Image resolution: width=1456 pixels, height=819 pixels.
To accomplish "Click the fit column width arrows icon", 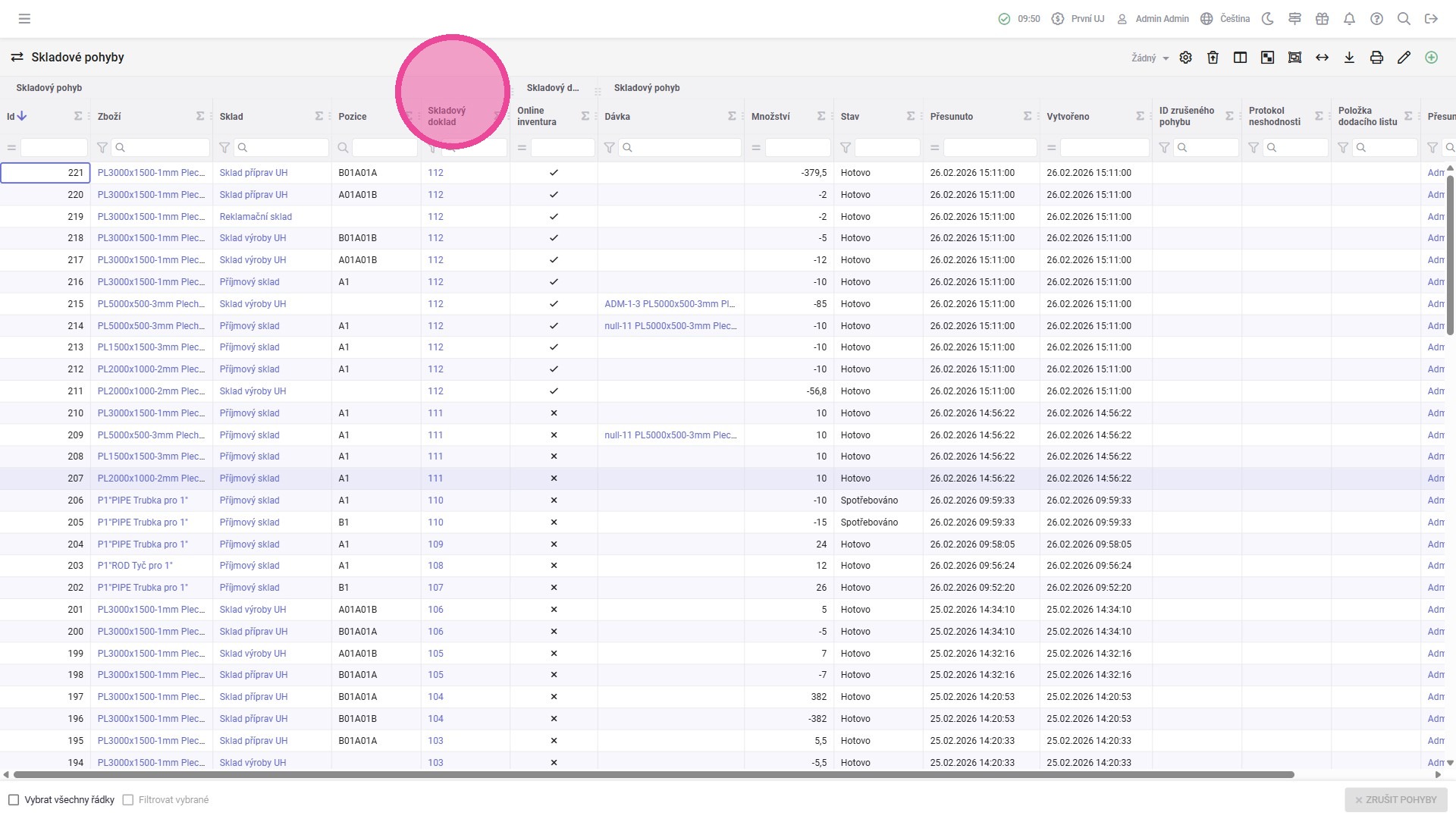I will (1322, 58).
